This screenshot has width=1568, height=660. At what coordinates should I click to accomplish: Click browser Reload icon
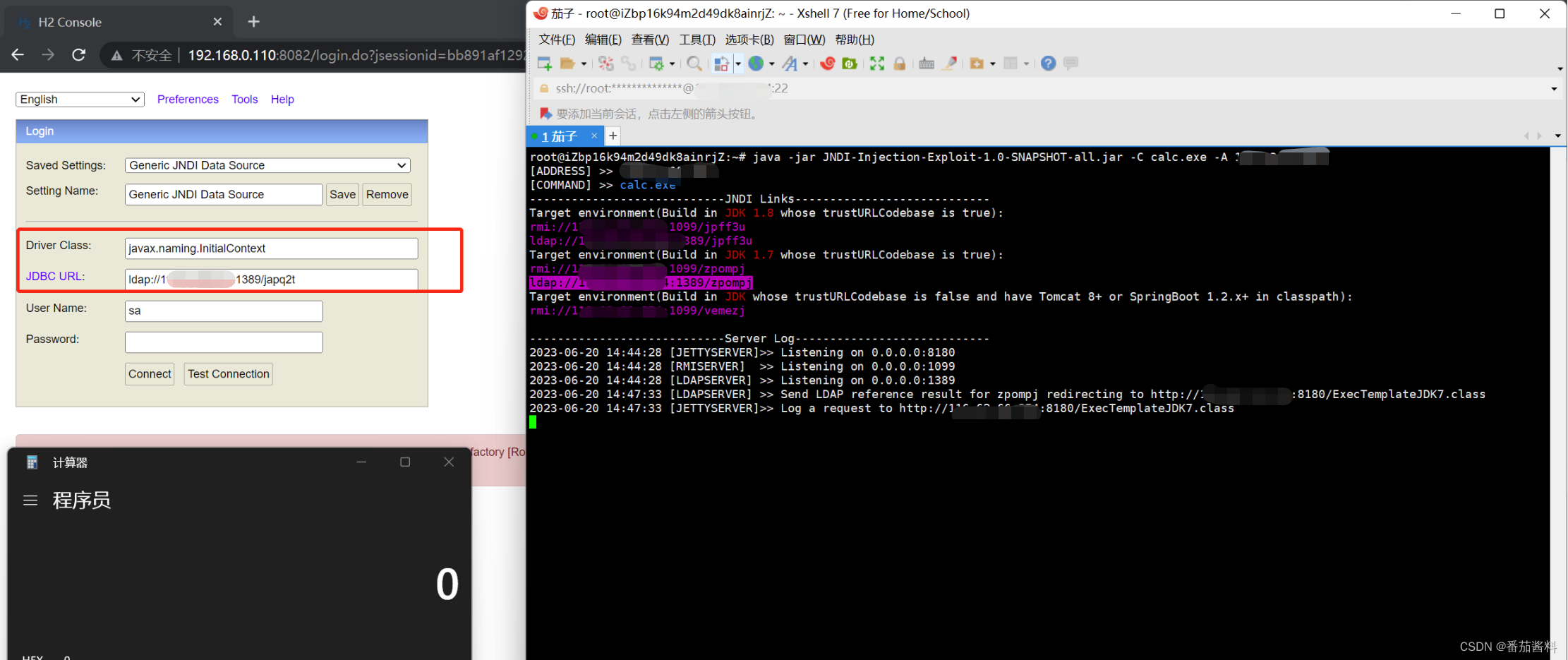pos(78,55)
